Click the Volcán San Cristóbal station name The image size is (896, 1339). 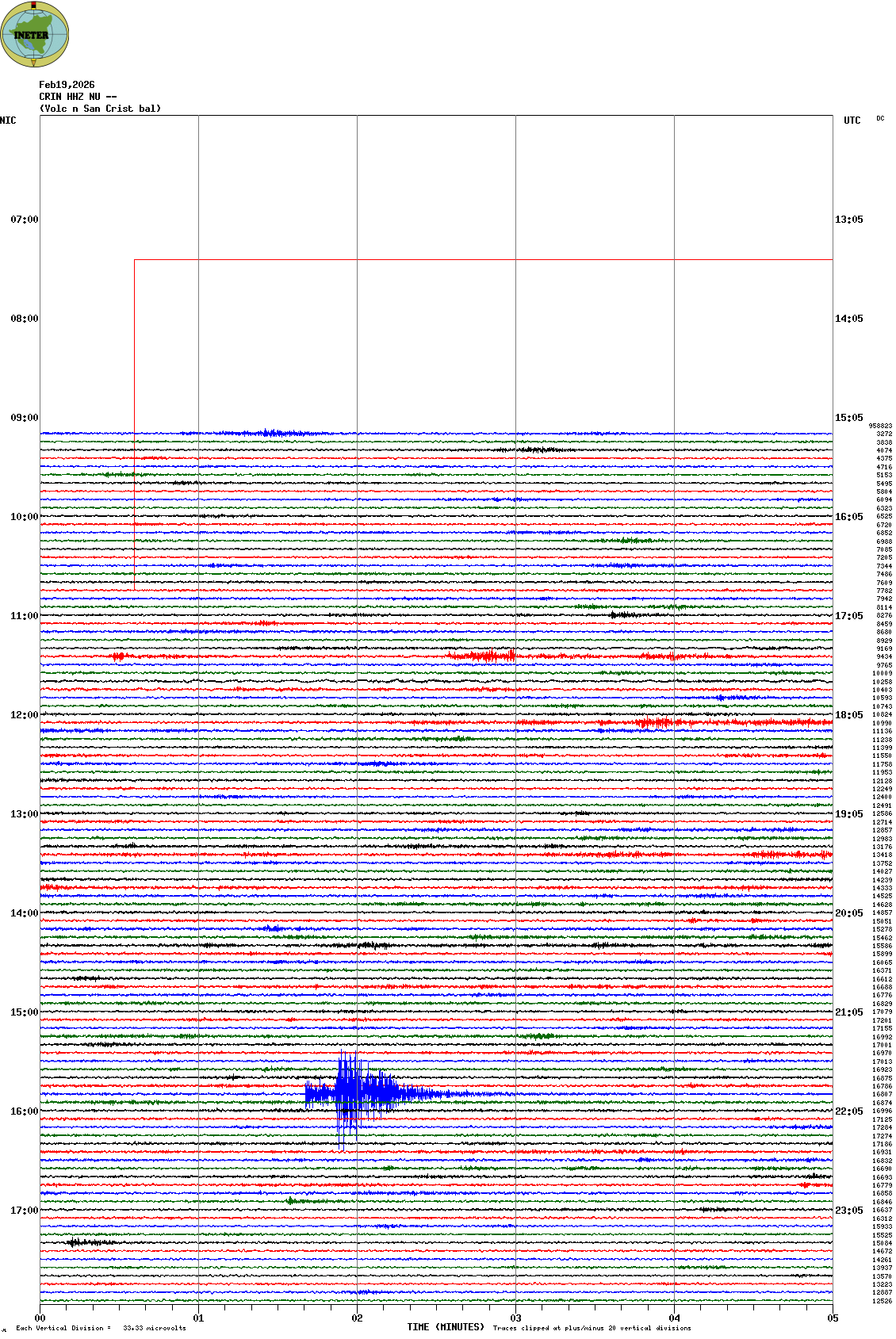click(x=100, y=109)
